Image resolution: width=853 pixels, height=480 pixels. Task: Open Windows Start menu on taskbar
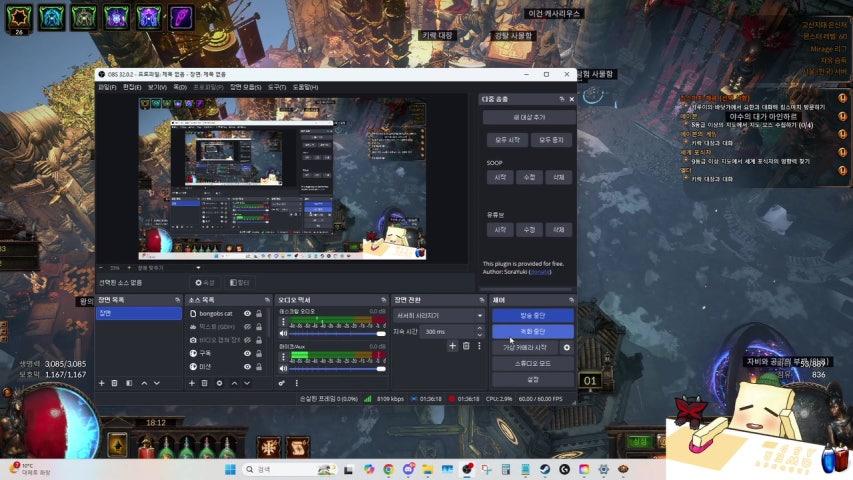230,469
